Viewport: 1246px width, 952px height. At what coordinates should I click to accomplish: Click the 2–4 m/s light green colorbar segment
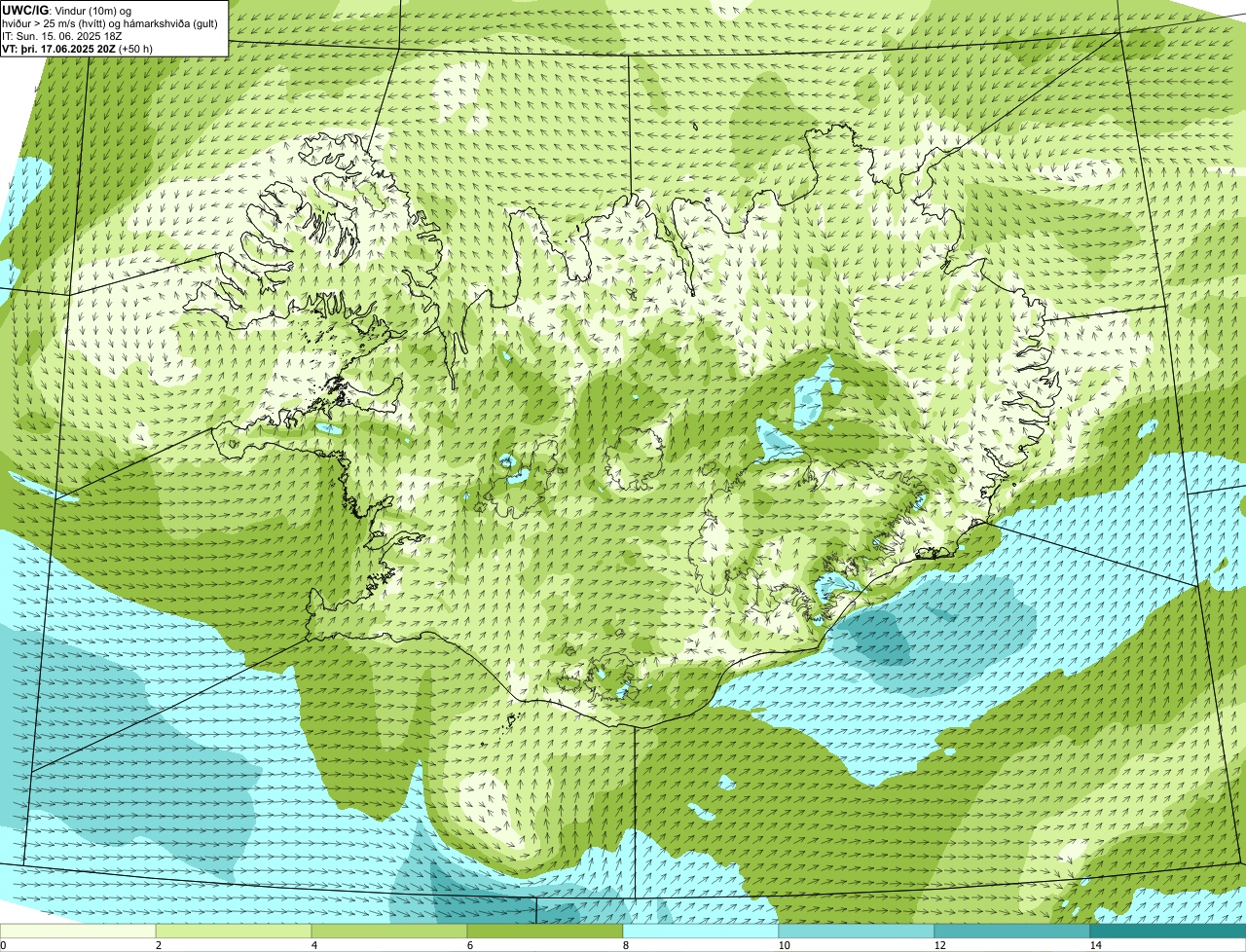pos(234,932)
